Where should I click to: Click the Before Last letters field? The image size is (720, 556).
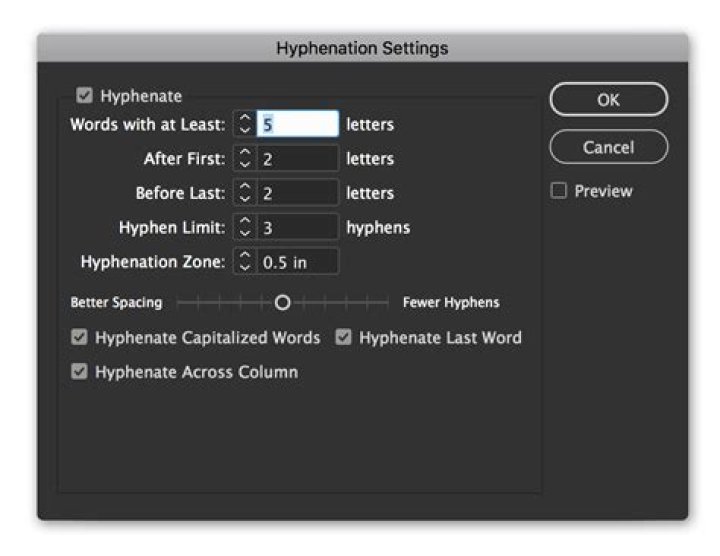point(297,193)
